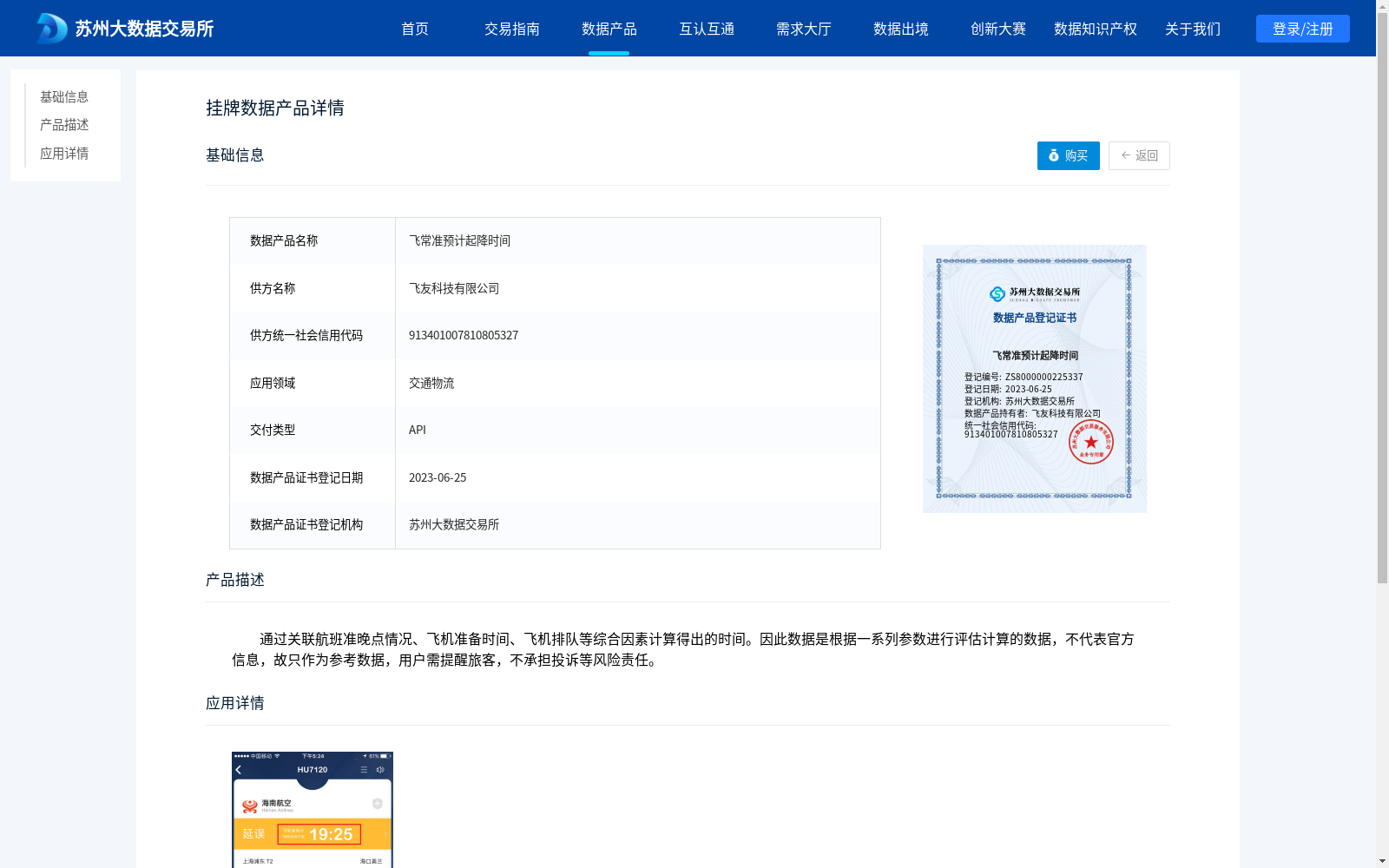This screenshot has height=868, width=1389.
Task: Click the 登录/注册 button
Action: pyautogui.click(x=1303, y=29)
